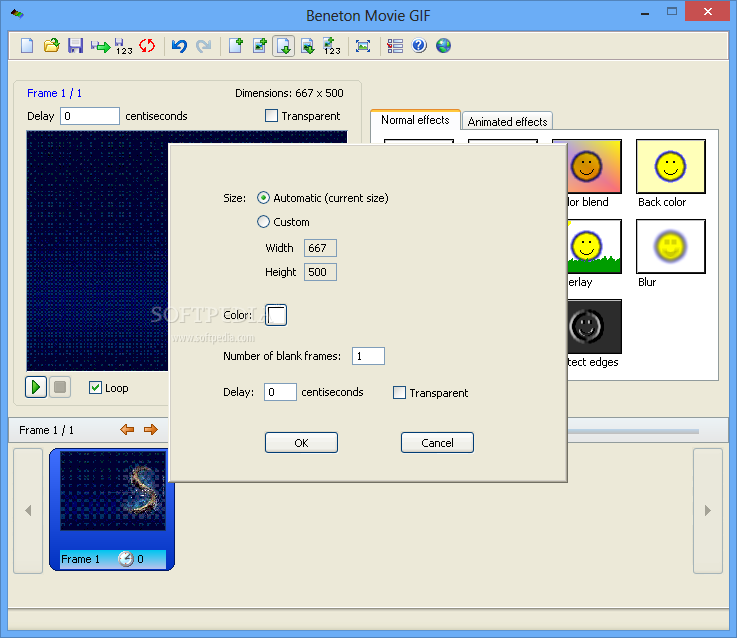This screenshot has width=737, height=638.
Task: Switch to the Animated effects tab
Action: [507, 122]
